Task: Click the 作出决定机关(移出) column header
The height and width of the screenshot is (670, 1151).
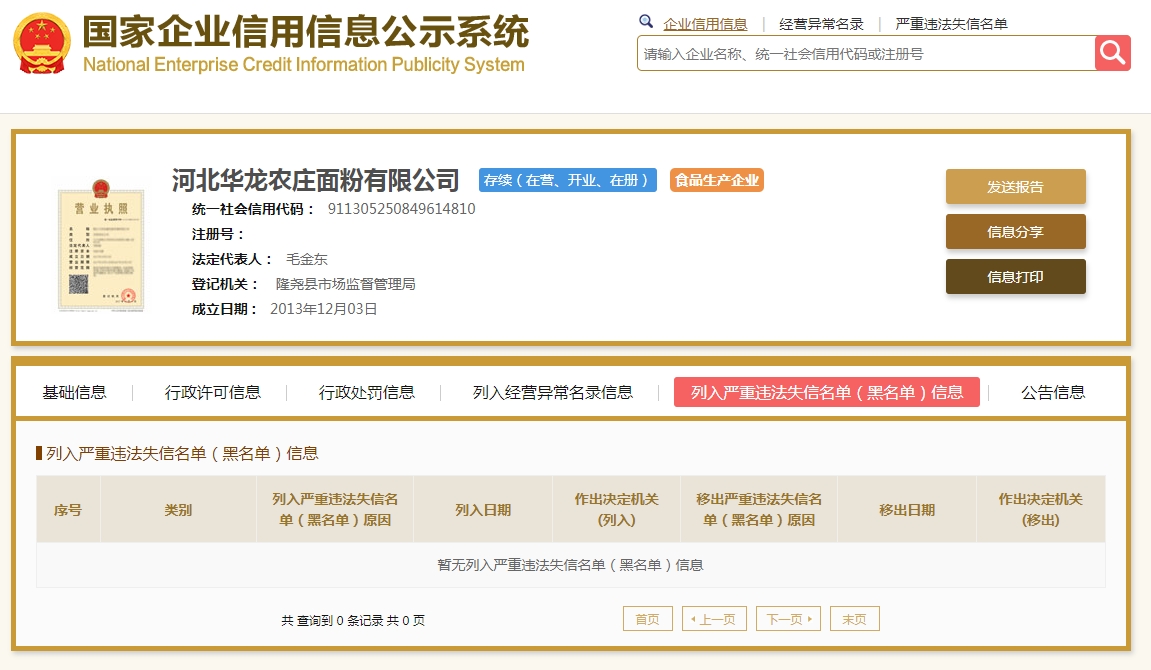Action: pyautogui.click(x=1041, y=510)
